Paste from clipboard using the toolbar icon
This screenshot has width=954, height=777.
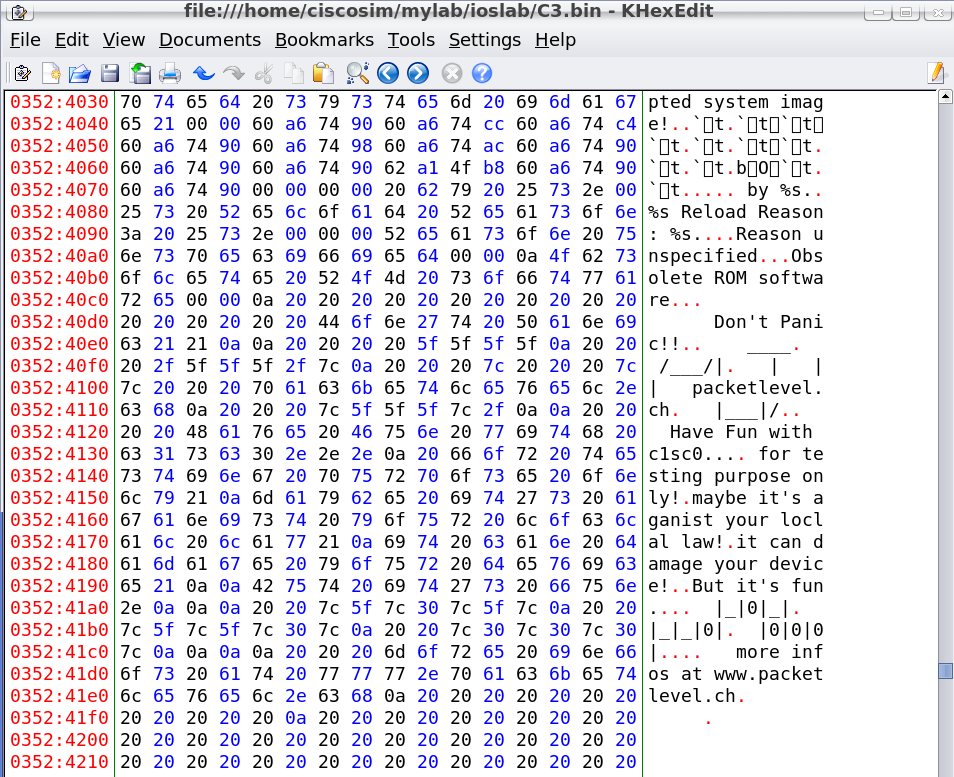click(322, 73)
